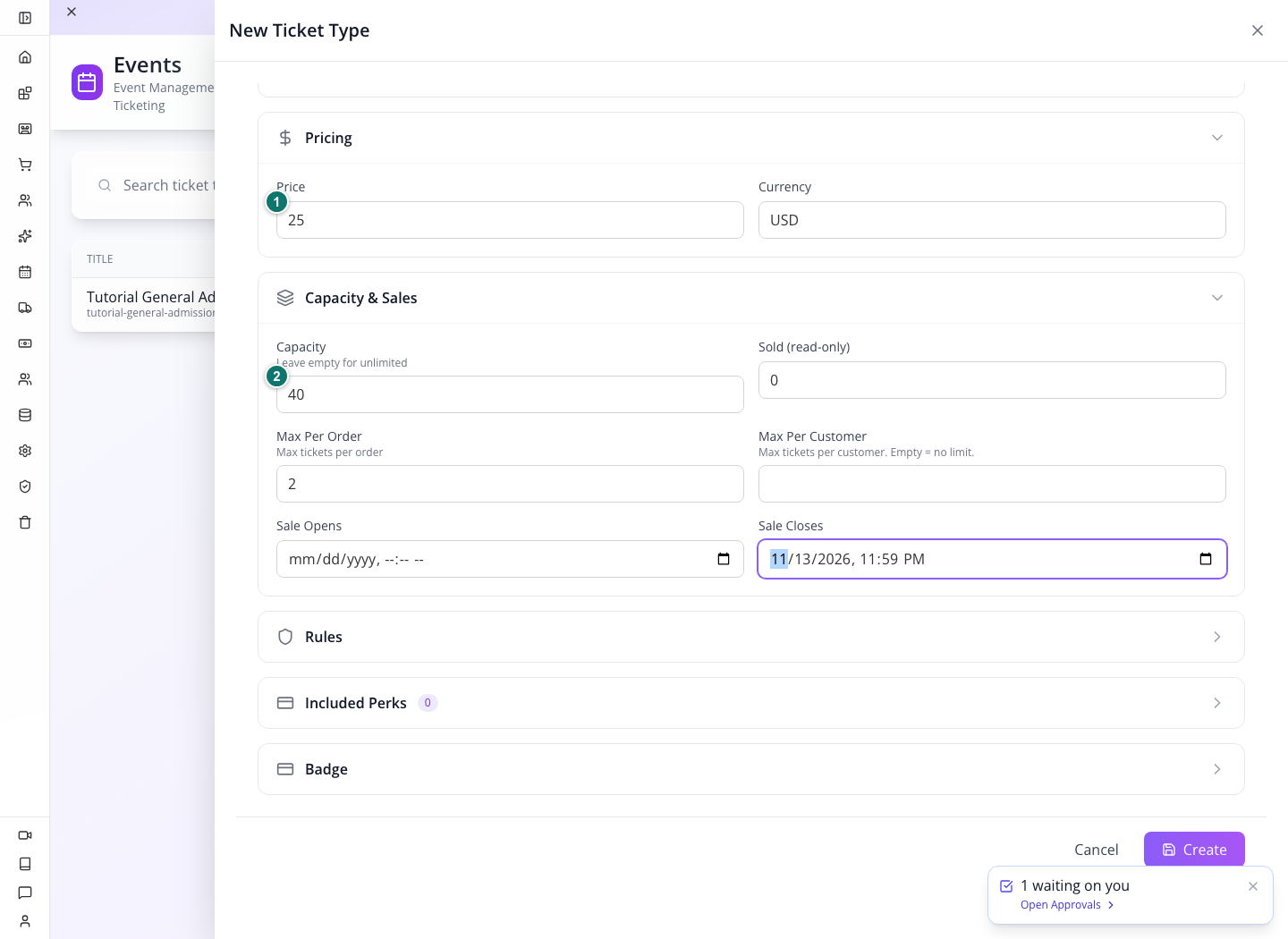
Task: Open the shopping cart sidebar icon
Action: [x=25, y=165]
